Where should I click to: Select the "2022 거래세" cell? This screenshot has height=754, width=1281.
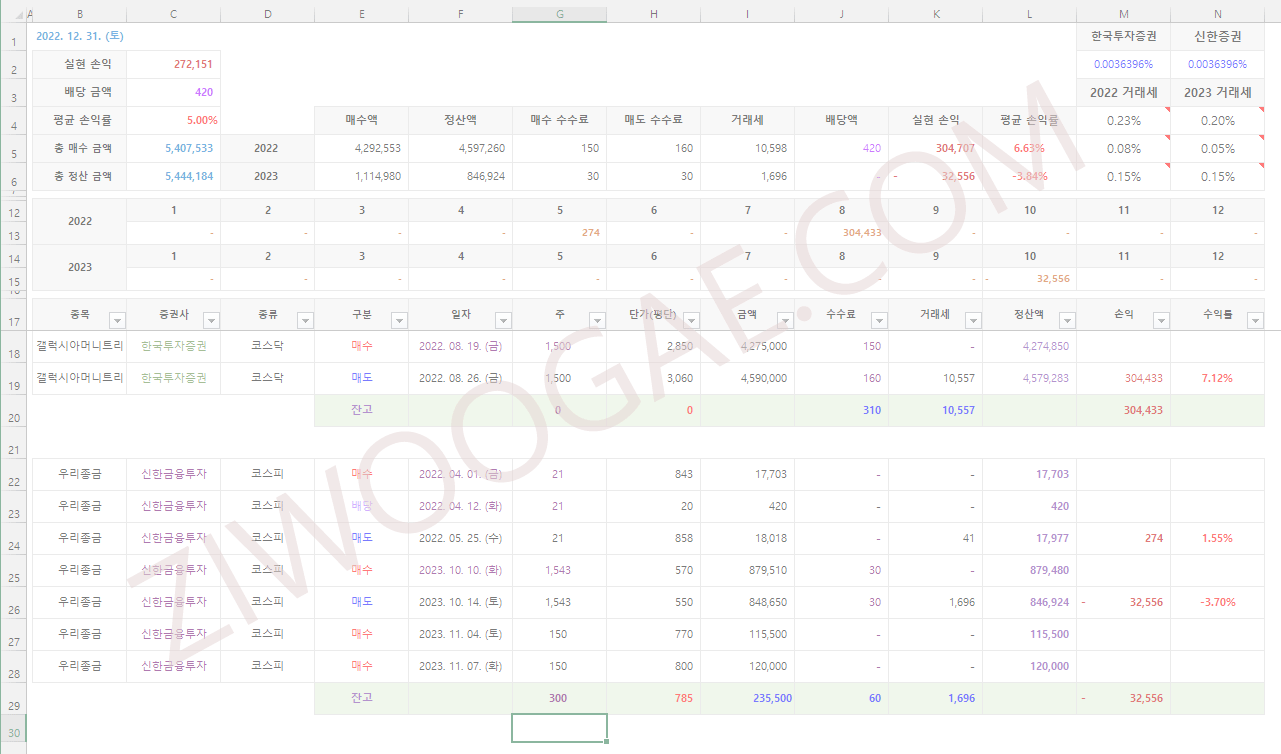click(x=1124, y=92)
